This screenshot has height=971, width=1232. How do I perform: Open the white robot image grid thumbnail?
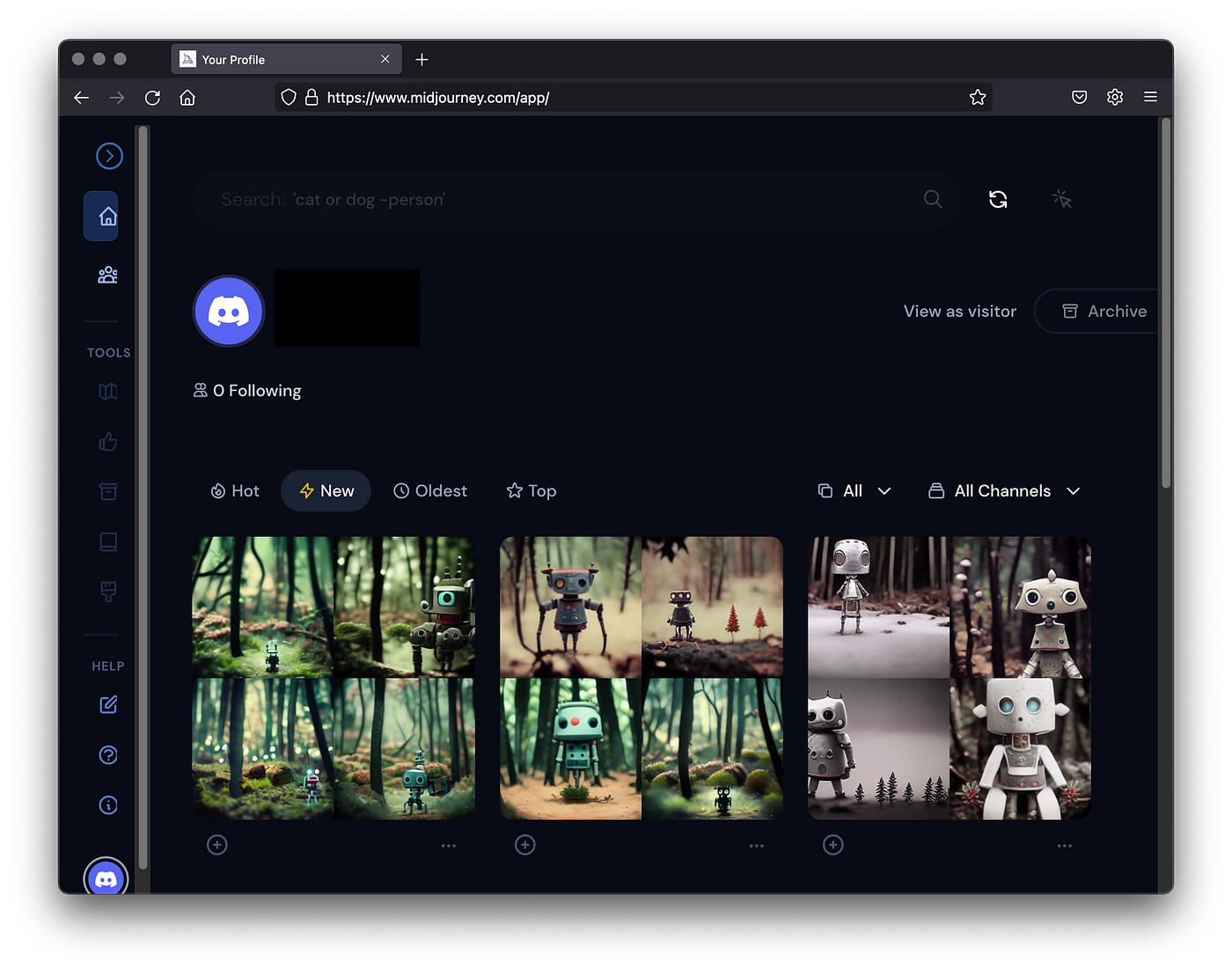pyautogui.click(x=949, y=678)
